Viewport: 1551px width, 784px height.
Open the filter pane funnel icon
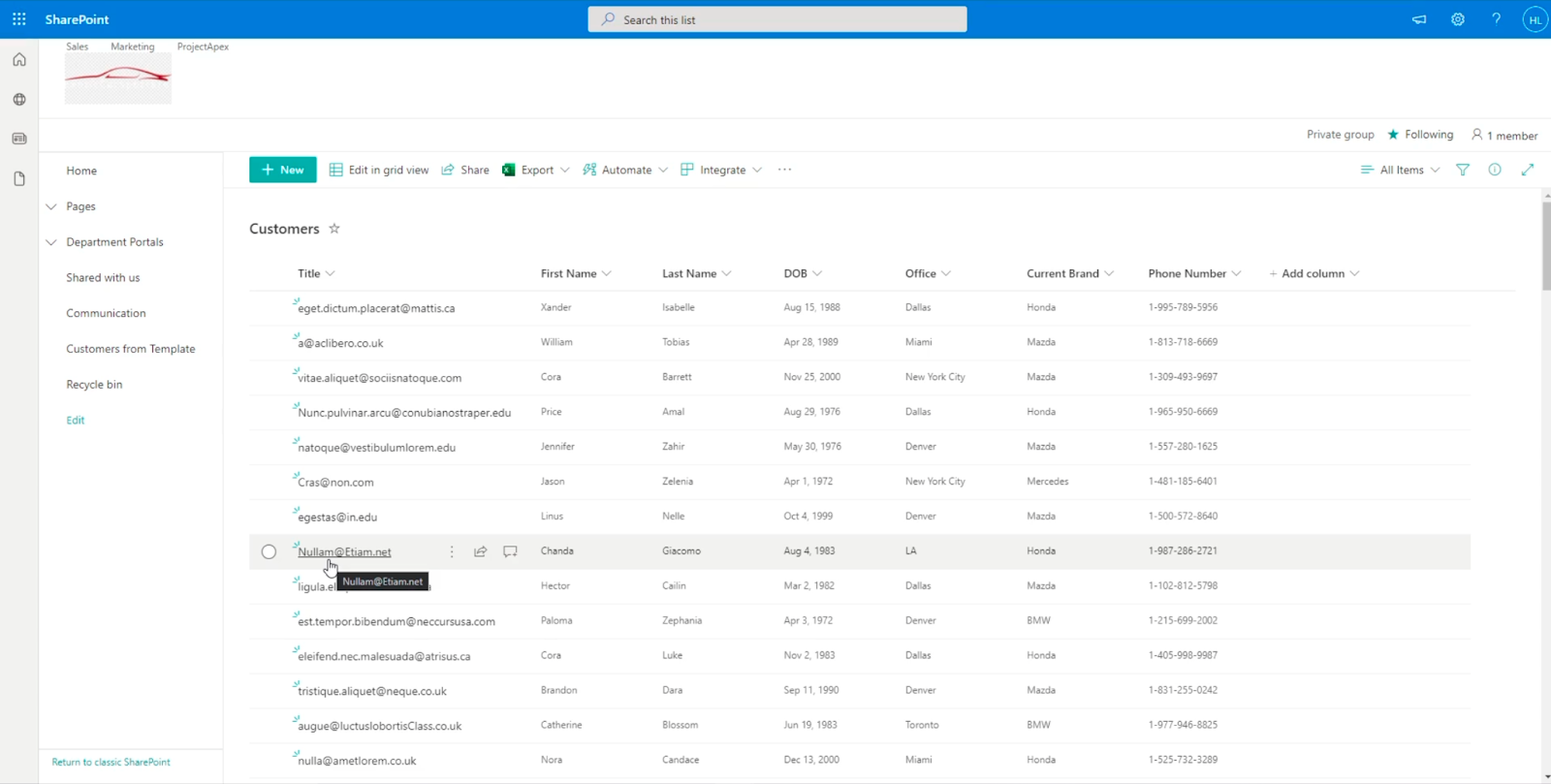[1463, 170]
